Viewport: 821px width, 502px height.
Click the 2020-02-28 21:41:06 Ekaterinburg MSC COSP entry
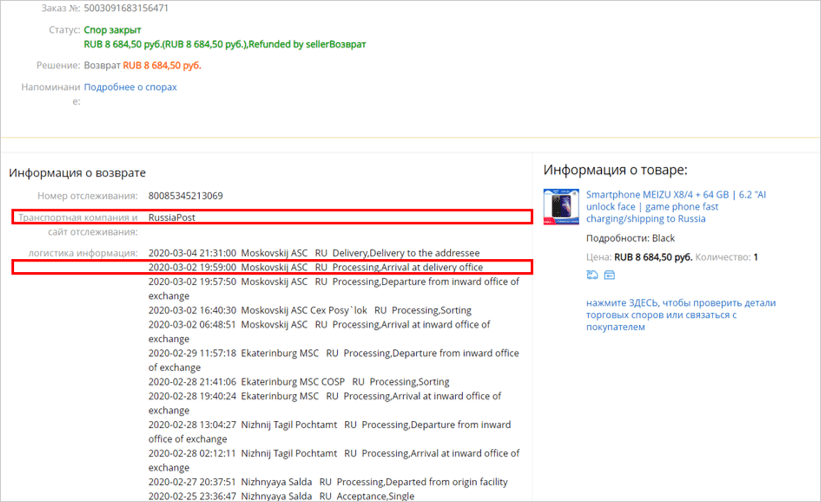(298, 382)
